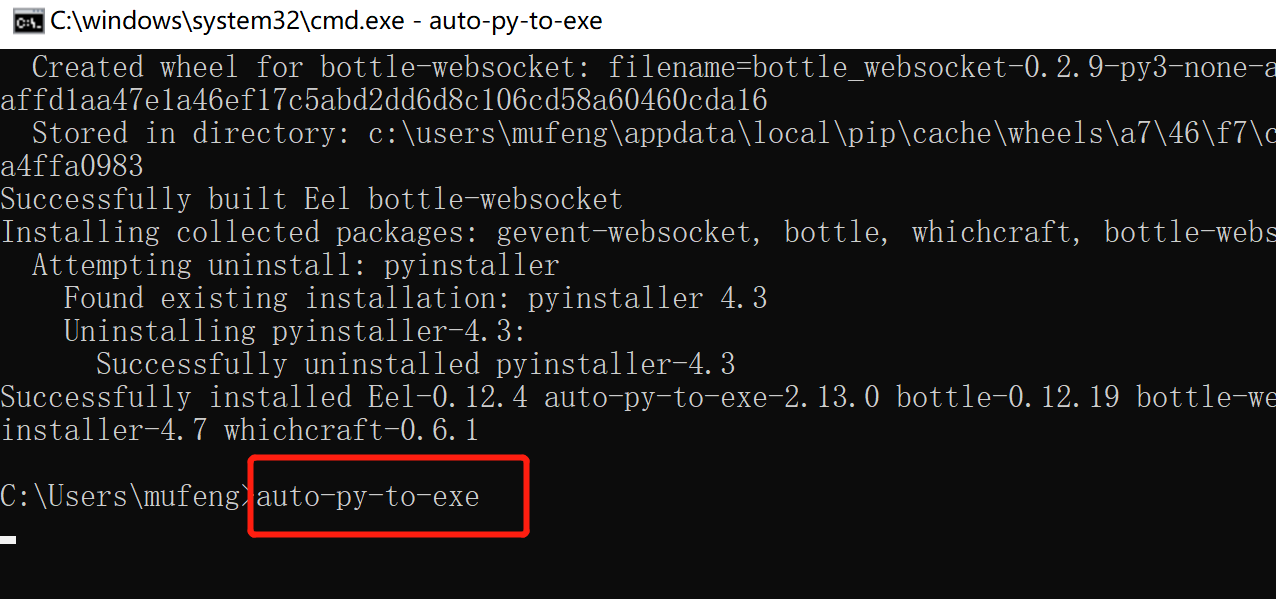Viewport: 1276px width, 599px height.
Task: Click the hash line starting with affd1aa47e1a
Action: coord(384,101)
